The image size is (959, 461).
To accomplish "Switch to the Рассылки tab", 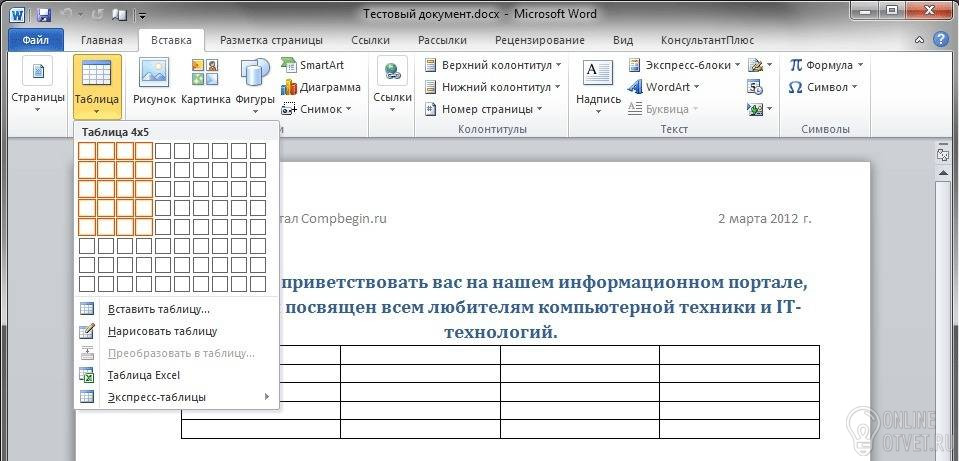I will tap(442, 40).
